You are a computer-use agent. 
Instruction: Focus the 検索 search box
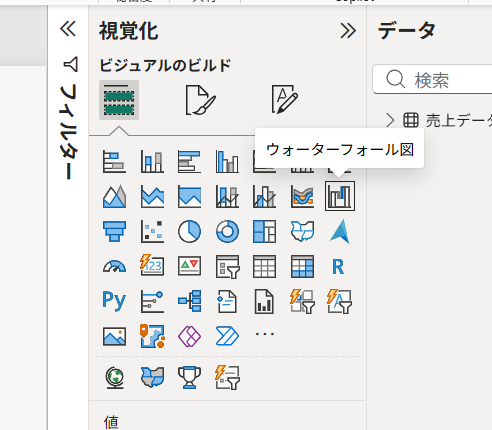[x=433, y=79]
